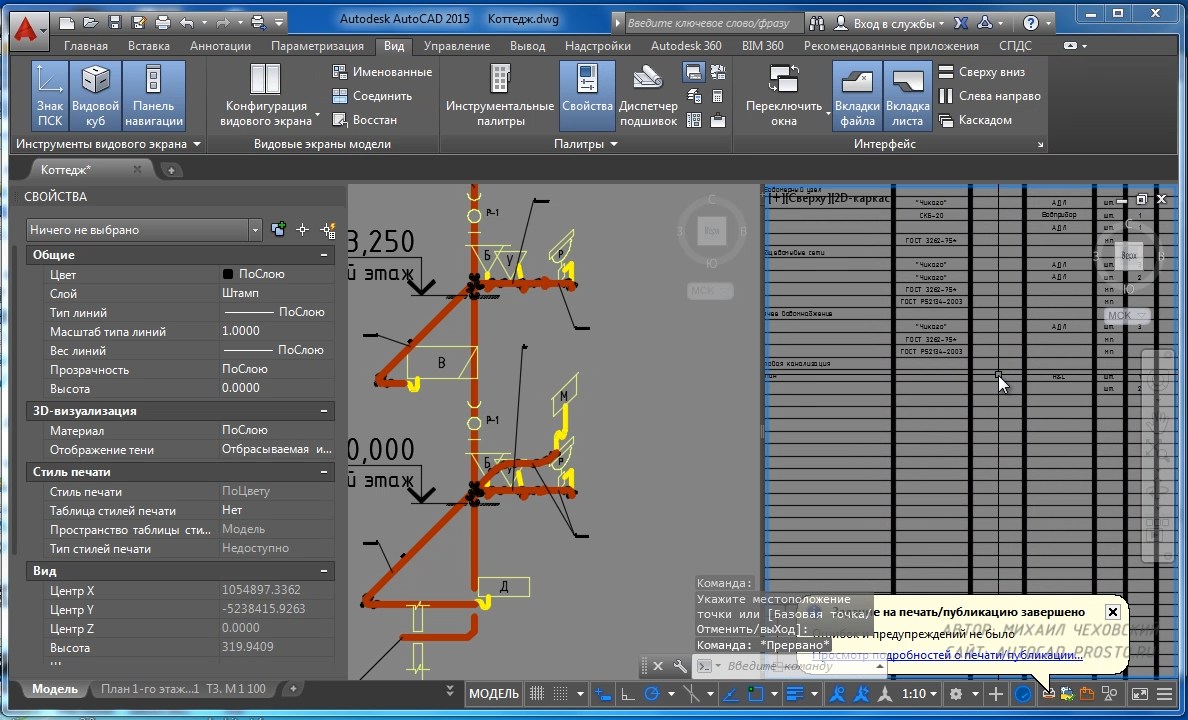Collapse the 3D-визуализация section
This screenshot has height=720, width=1188.
pyautogui.click(x=324, y=411)
